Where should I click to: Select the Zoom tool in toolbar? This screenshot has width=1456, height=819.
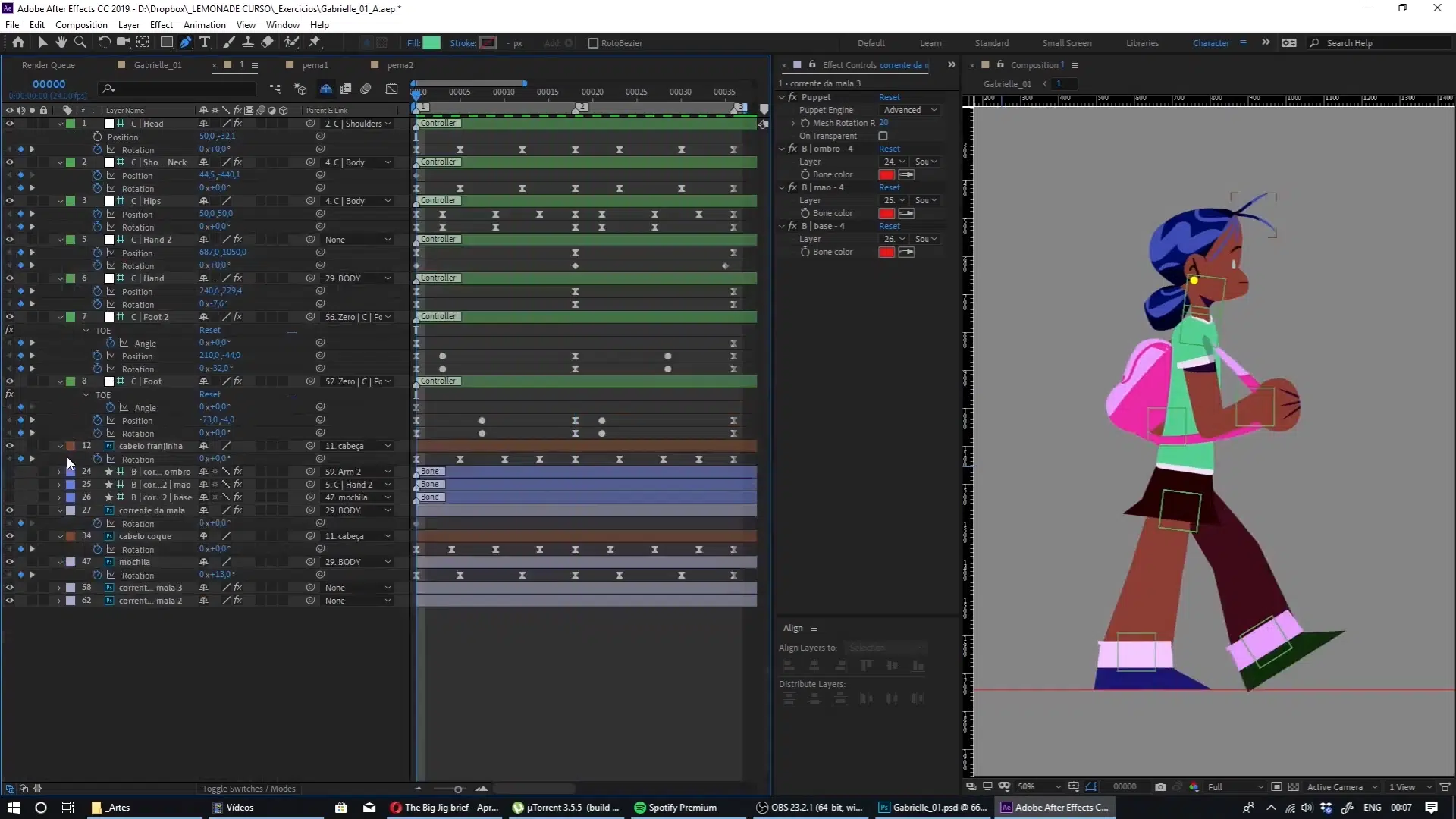pyautogui.click(x=80, y=42)
